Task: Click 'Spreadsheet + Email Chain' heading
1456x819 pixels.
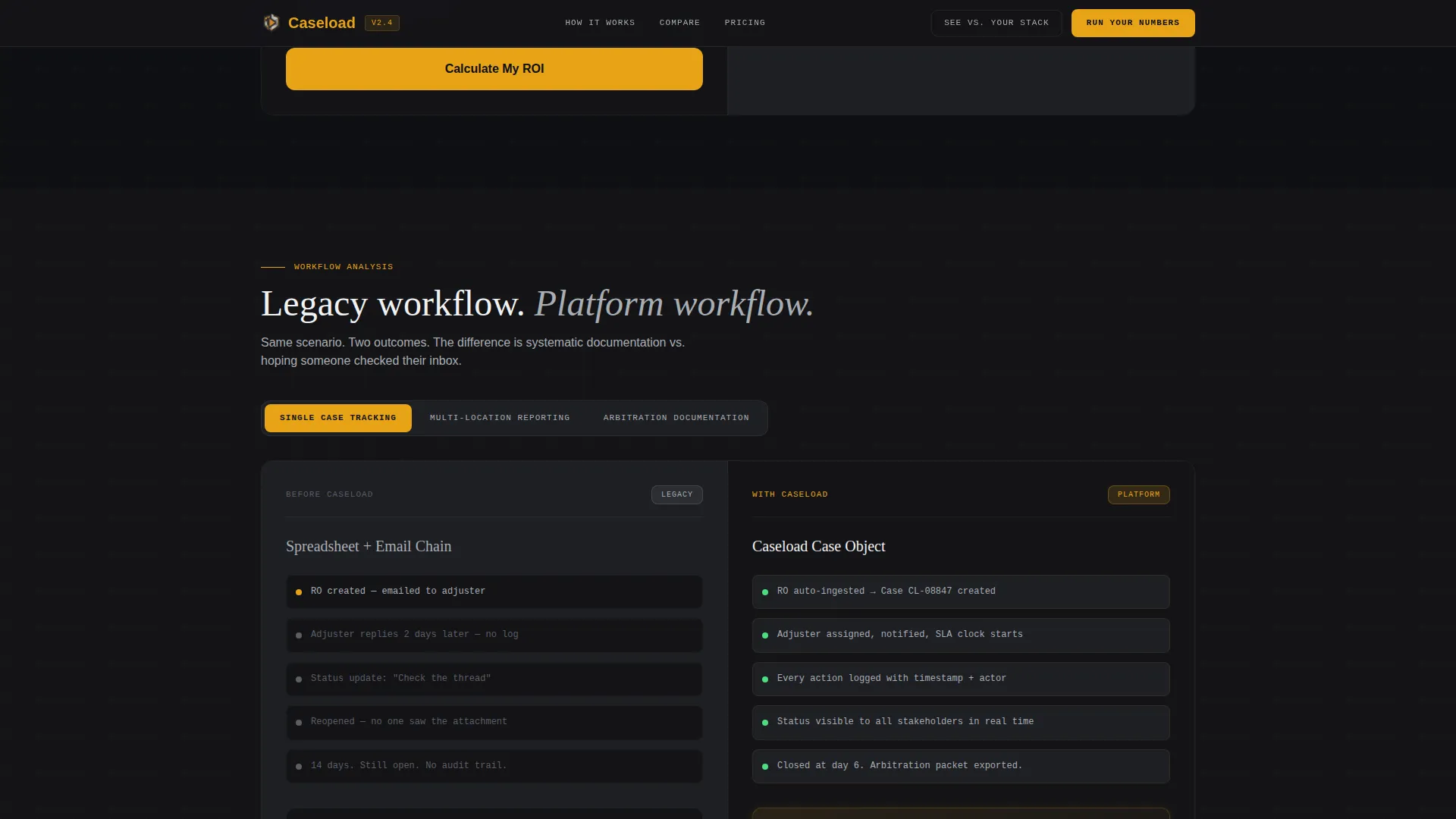Action: pos(369,547)
